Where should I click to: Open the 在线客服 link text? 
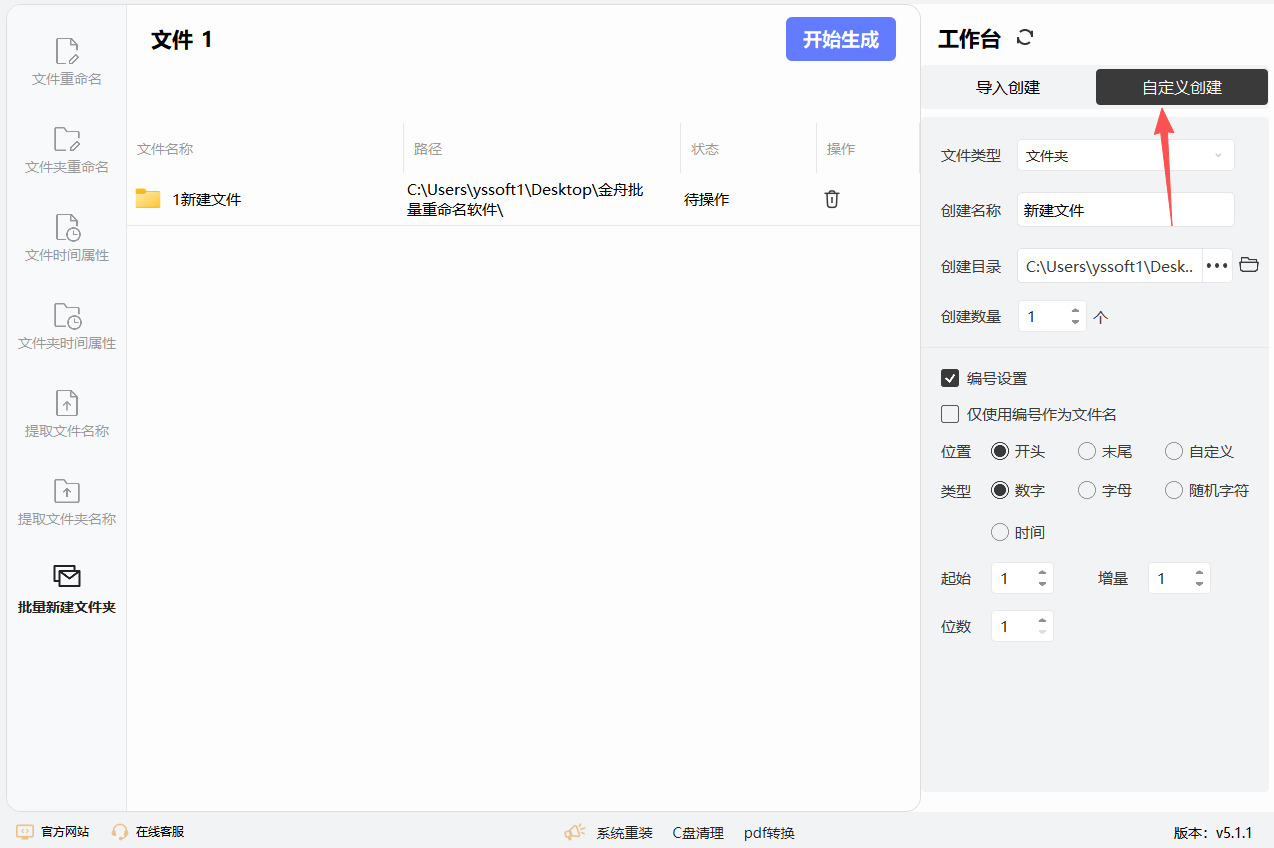(160, 832)
